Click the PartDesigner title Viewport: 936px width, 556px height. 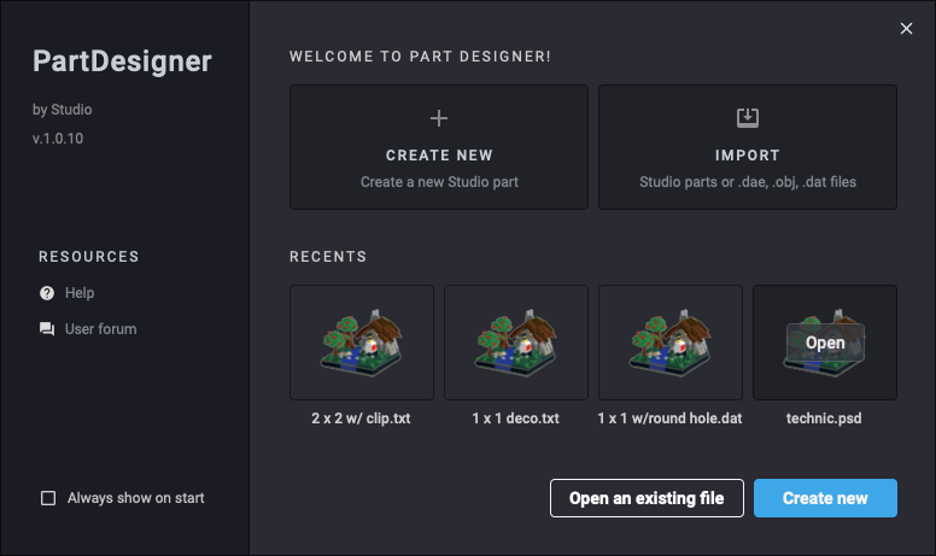tap(122, 62)
